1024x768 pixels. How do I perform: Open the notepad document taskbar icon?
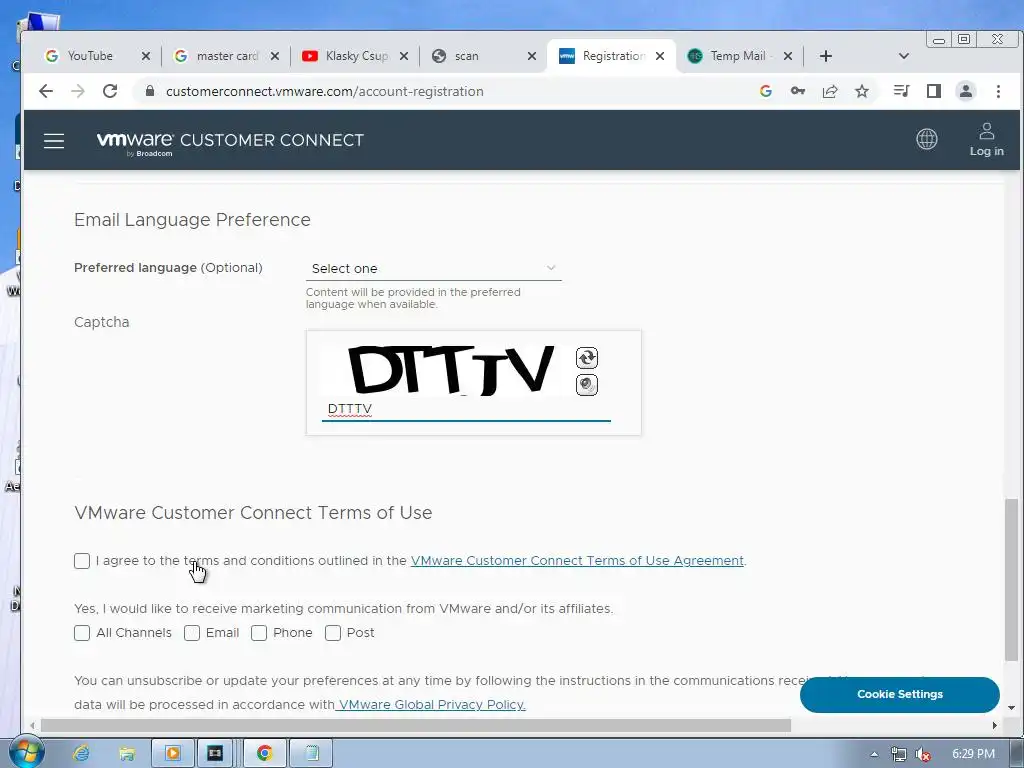coord(312,753)
